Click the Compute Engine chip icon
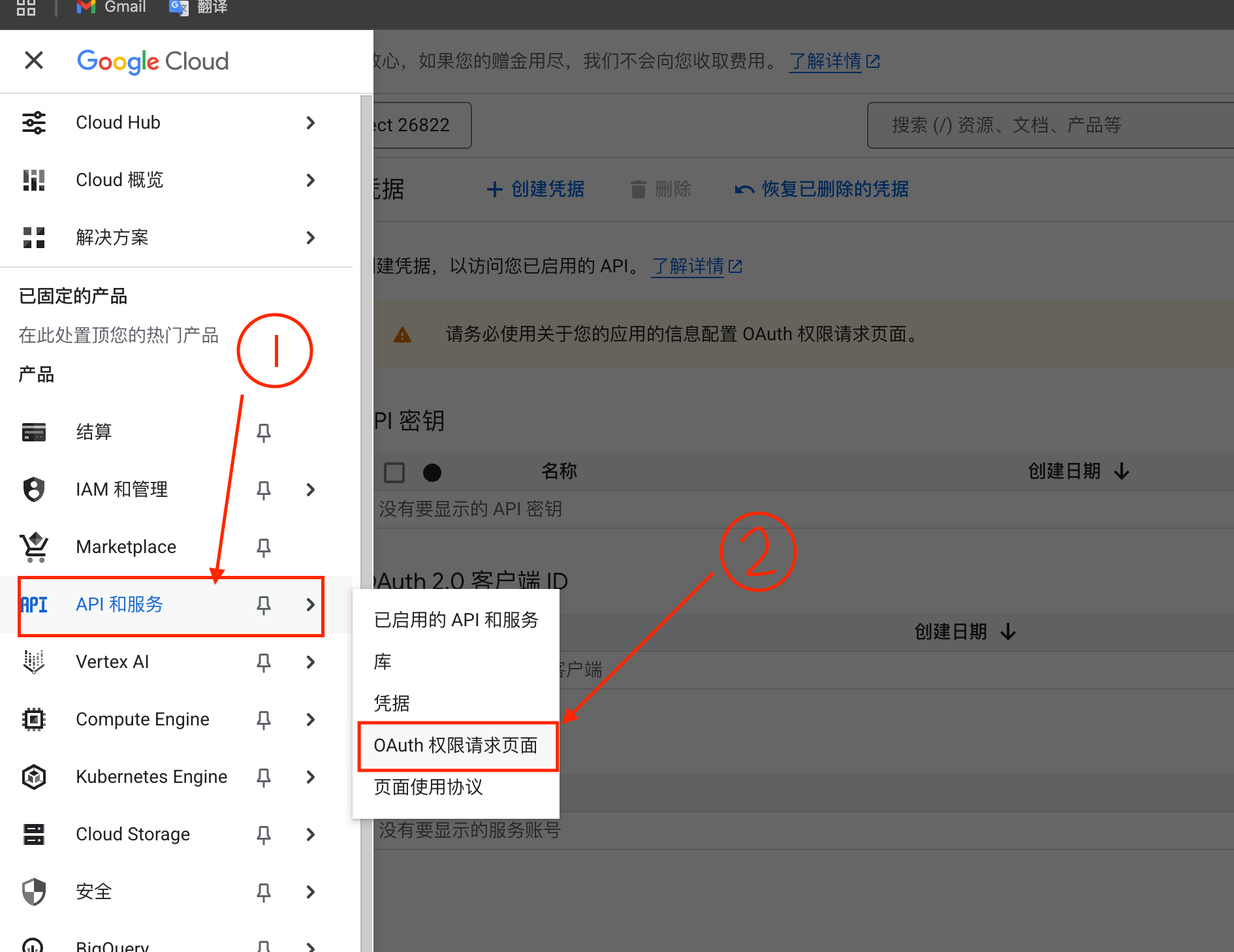 (x=34, y=720)
